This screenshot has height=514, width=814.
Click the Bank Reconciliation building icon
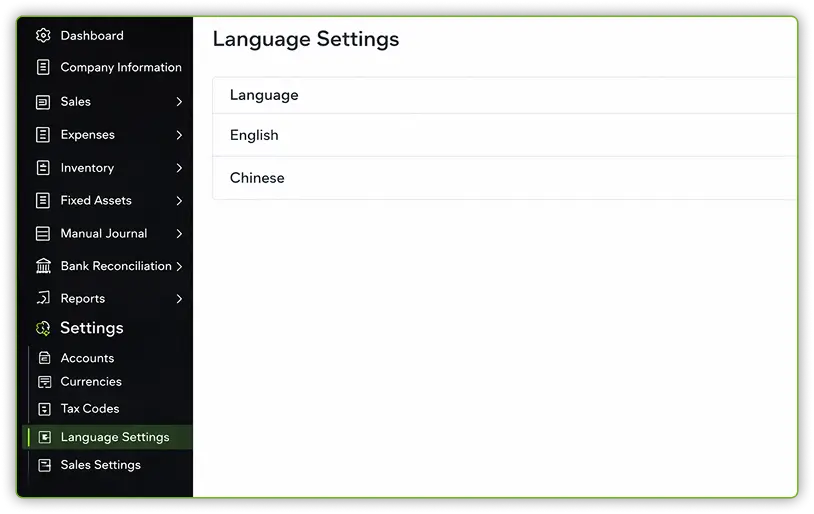point(43,266)
